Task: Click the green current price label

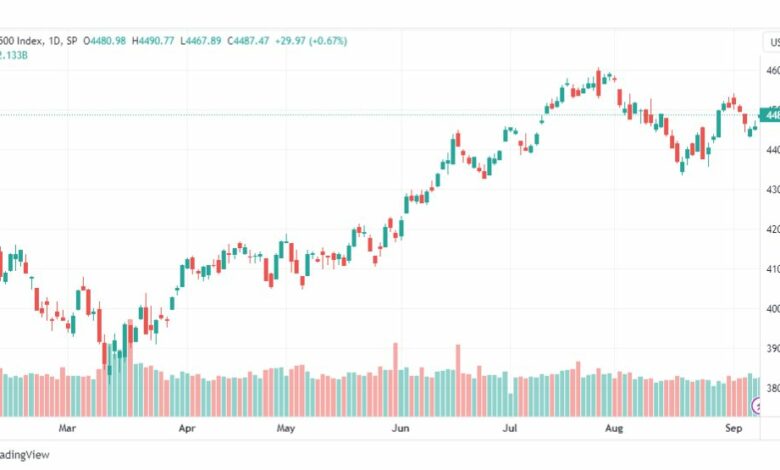Action: 770,115
